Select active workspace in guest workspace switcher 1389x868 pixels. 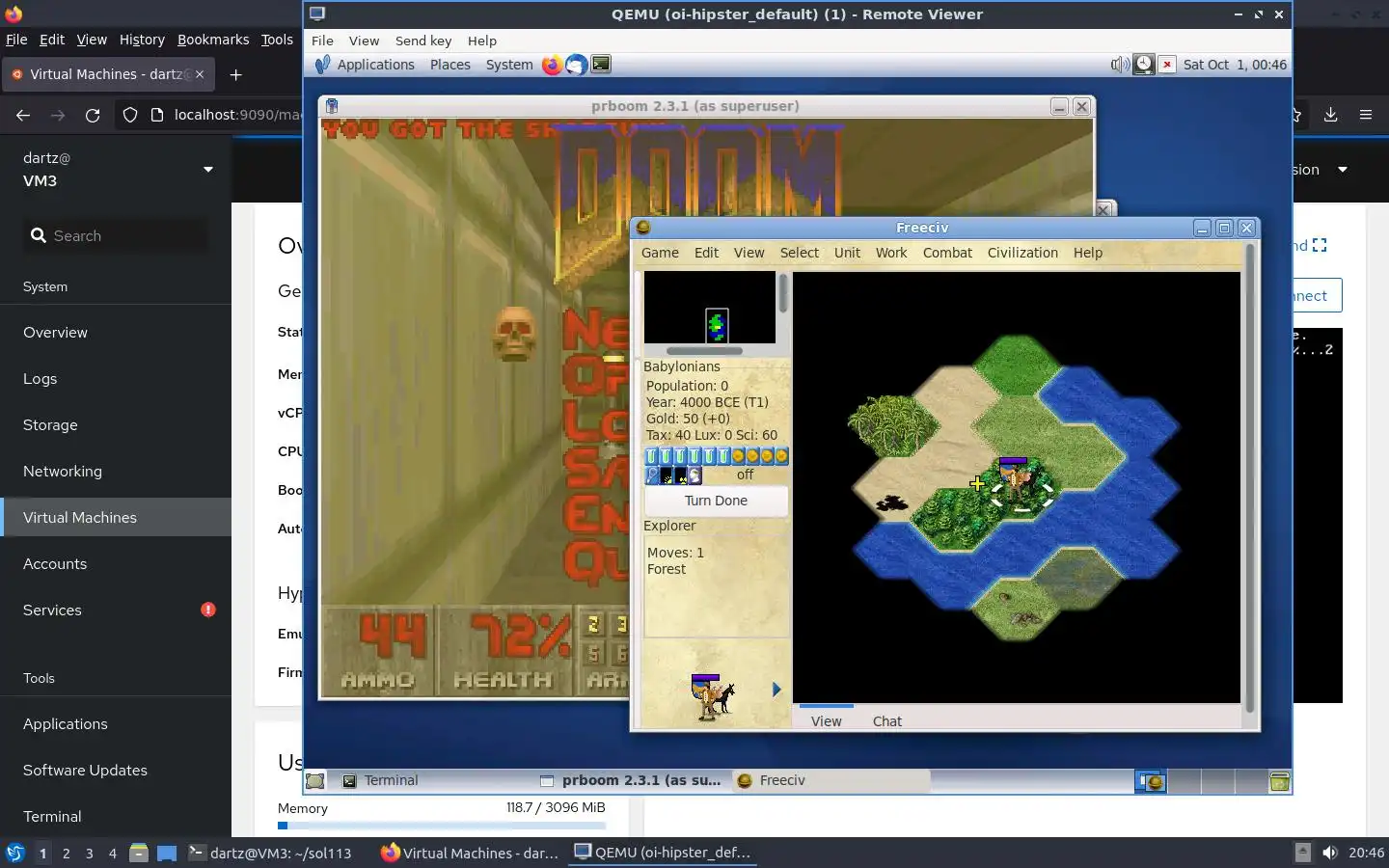[x=1151, y=781]
